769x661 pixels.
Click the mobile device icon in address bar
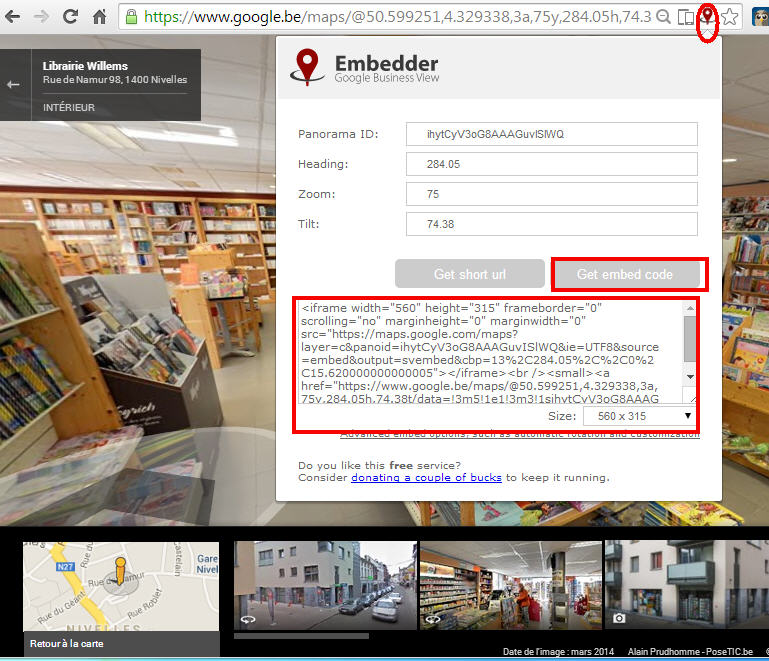(685, 17)
